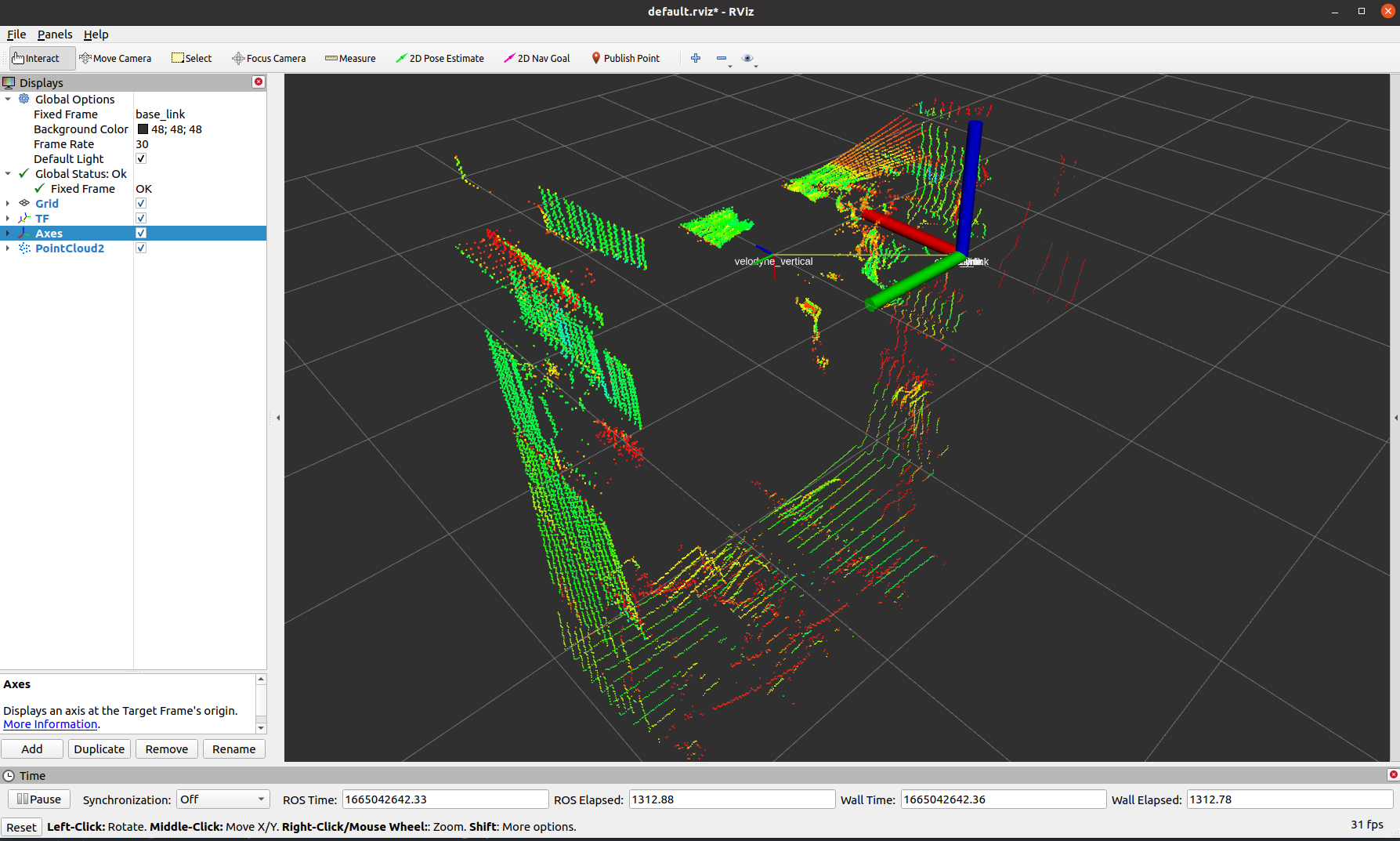
Task: Expand the PointCloud2 display node
Action: click(x=8, y=248)
